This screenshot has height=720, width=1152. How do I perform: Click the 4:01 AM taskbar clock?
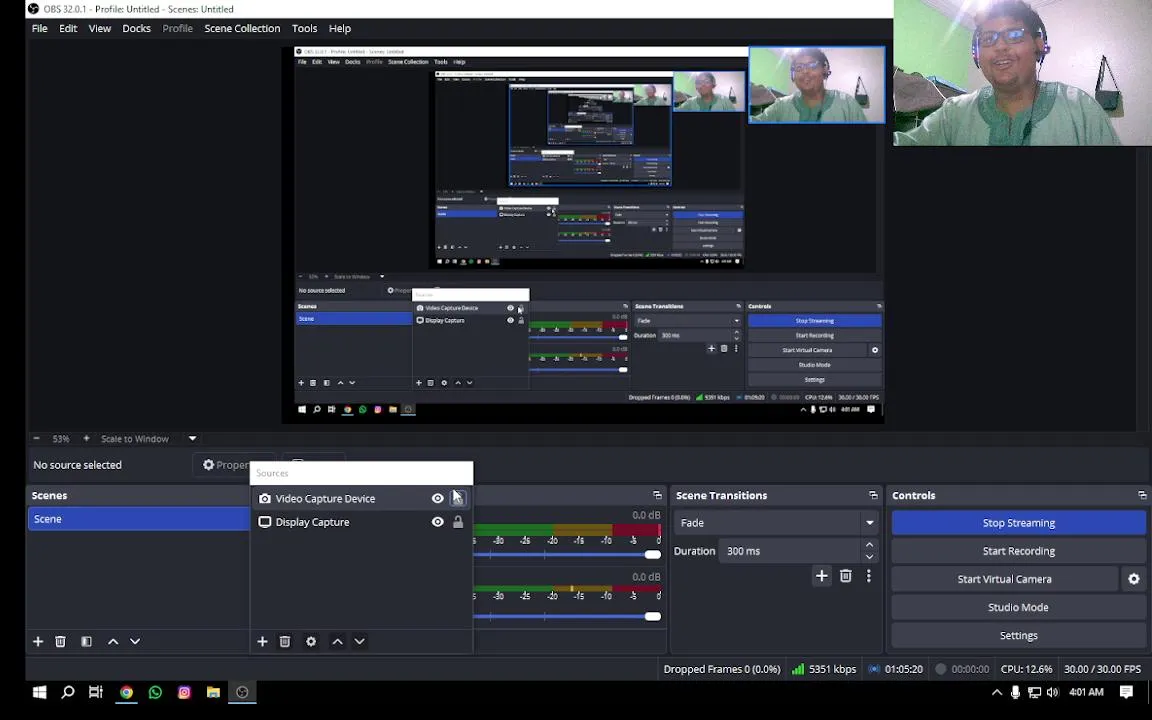point(1086,692)
